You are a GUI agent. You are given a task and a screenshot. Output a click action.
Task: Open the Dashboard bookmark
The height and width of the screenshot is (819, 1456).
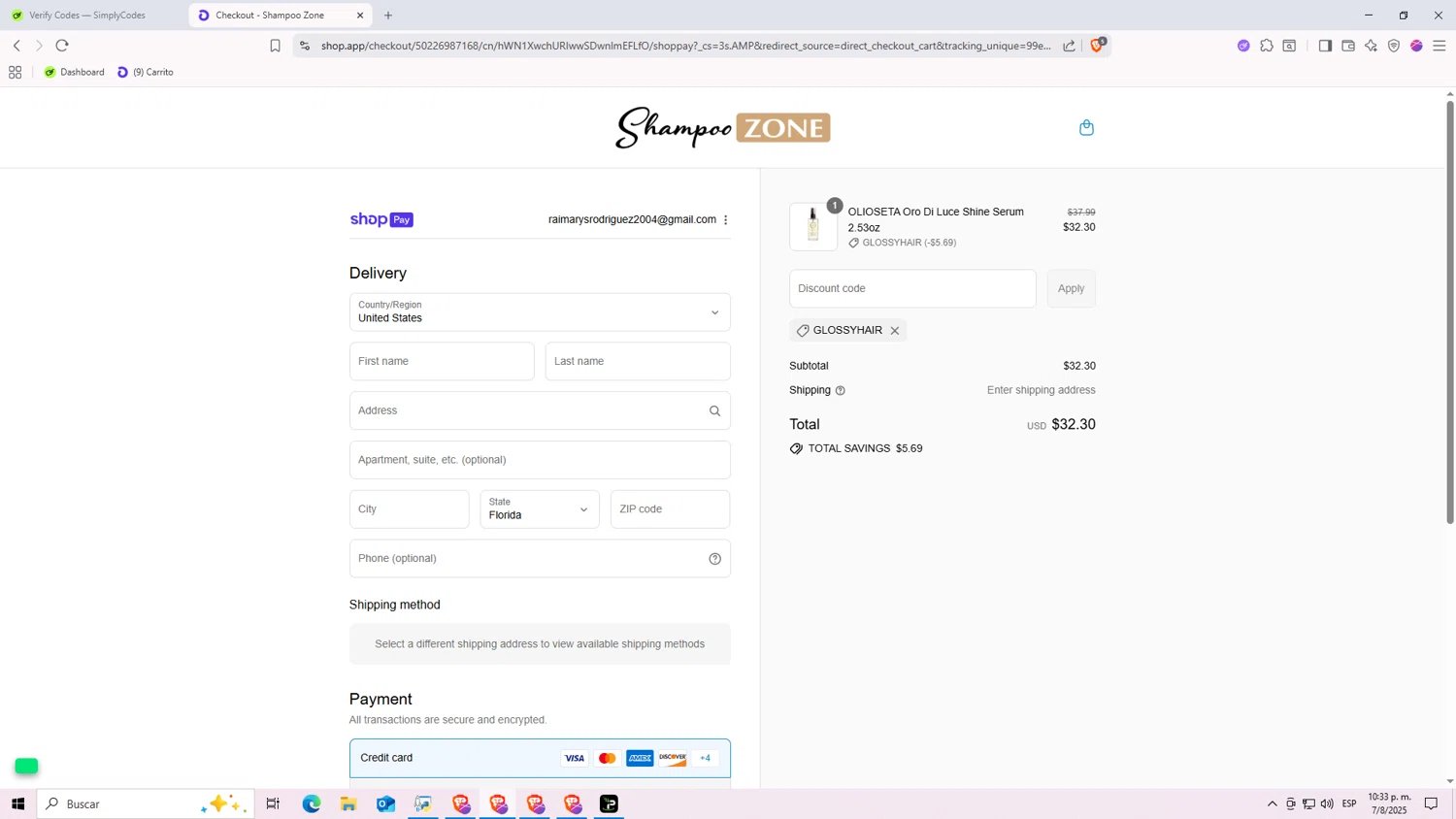point(75,72)
